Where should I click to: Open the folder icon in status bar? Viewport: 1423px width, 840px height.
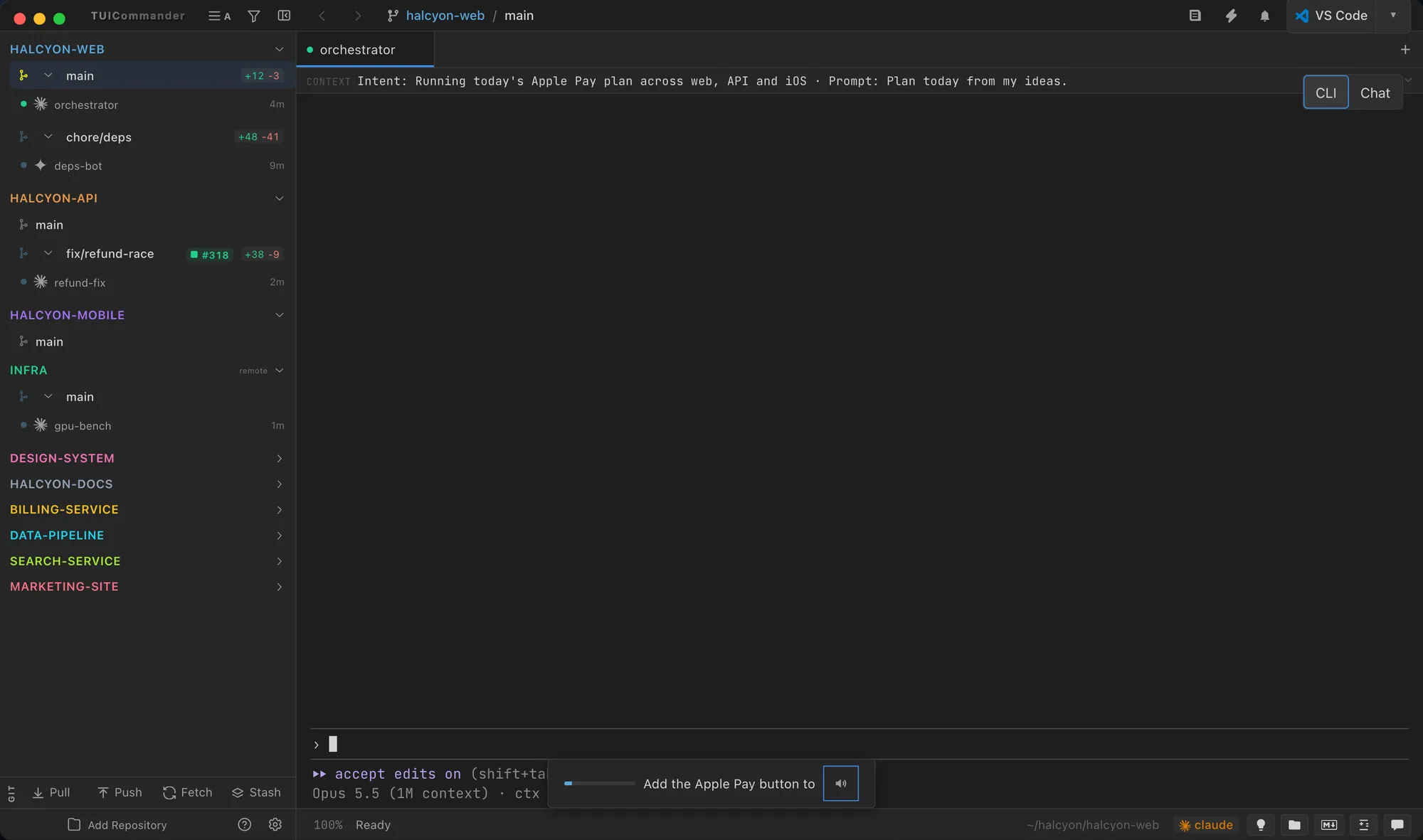[x=1295, y=825]
